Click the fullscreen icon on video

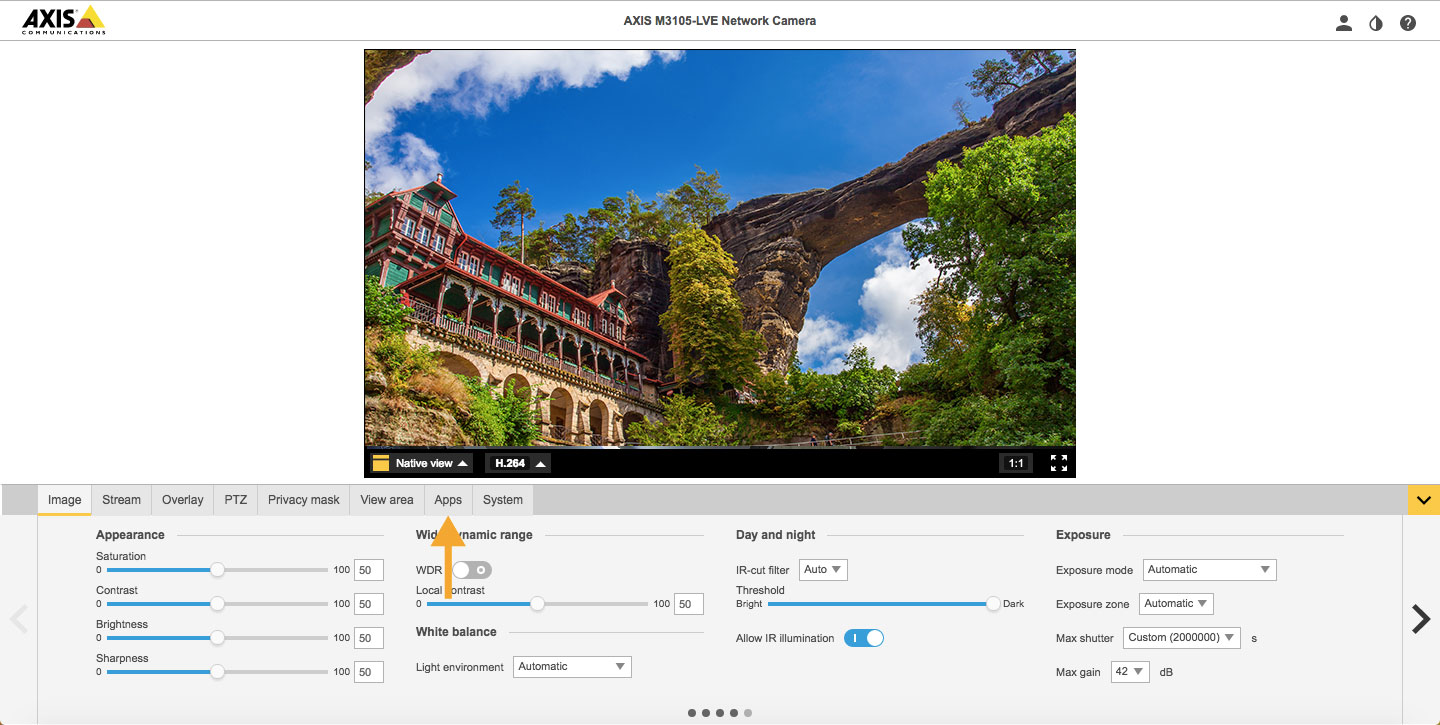point(1059,463)
